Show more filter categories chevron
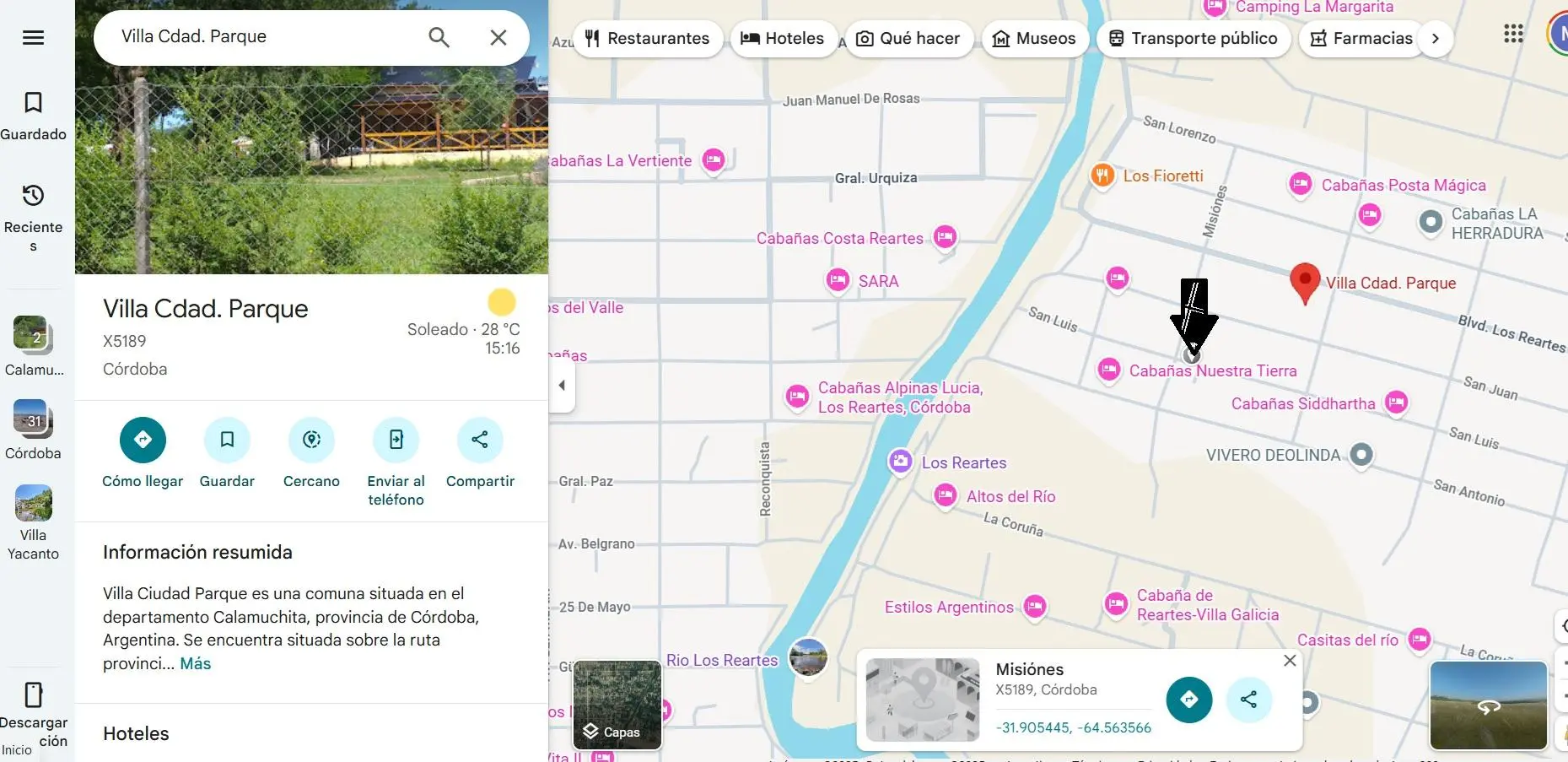The image size is (1568, 762). click(x=1436, y=39)
